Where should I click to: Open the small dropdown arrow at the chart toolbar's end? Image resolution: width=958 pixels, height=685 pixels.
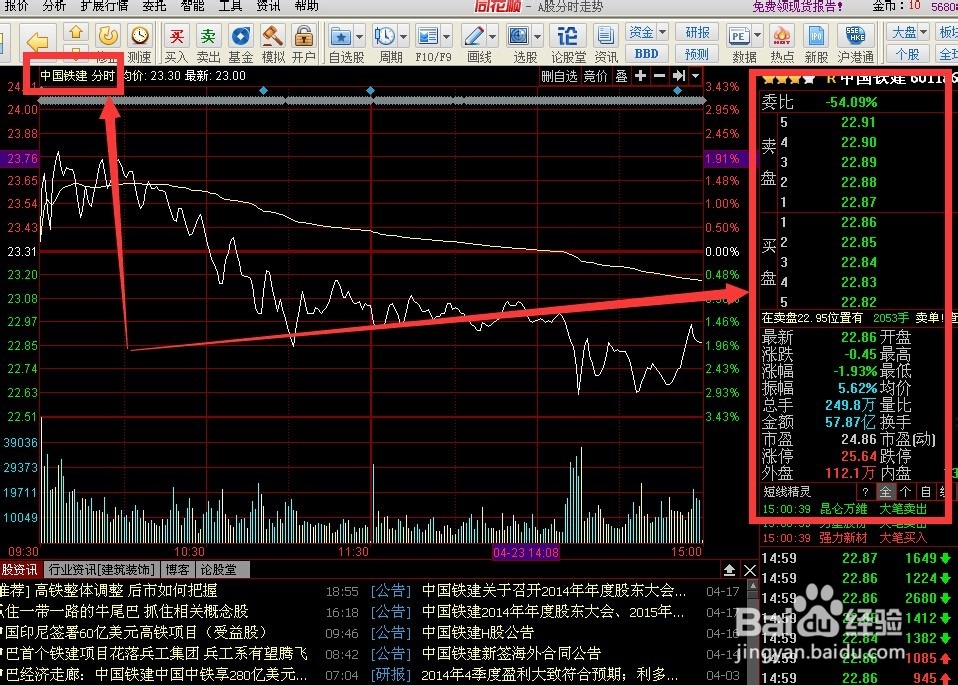click(x=695, y=76)
